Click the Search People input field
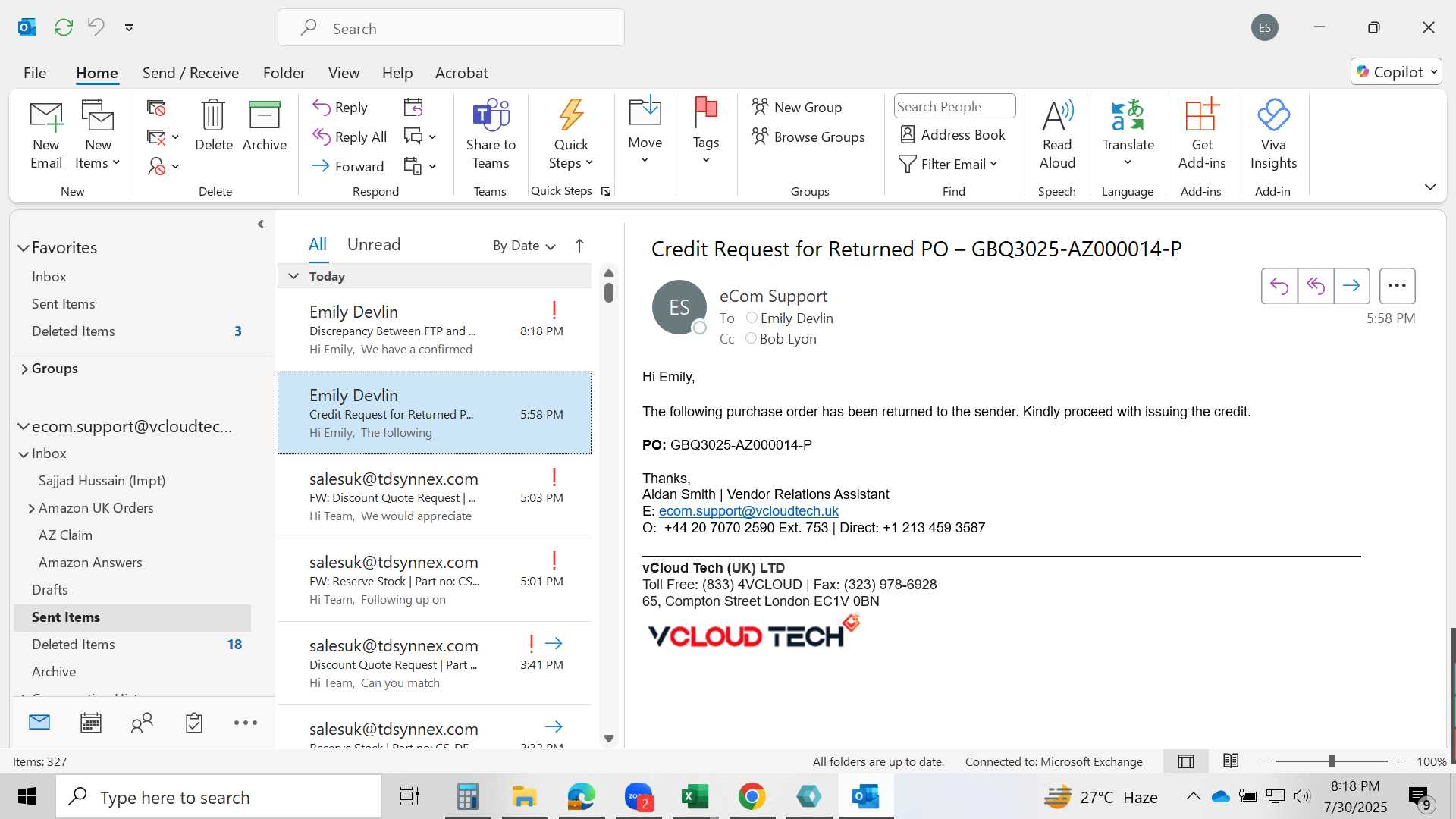The width and height of the screenshot is (1456, 819). point(955,106)
